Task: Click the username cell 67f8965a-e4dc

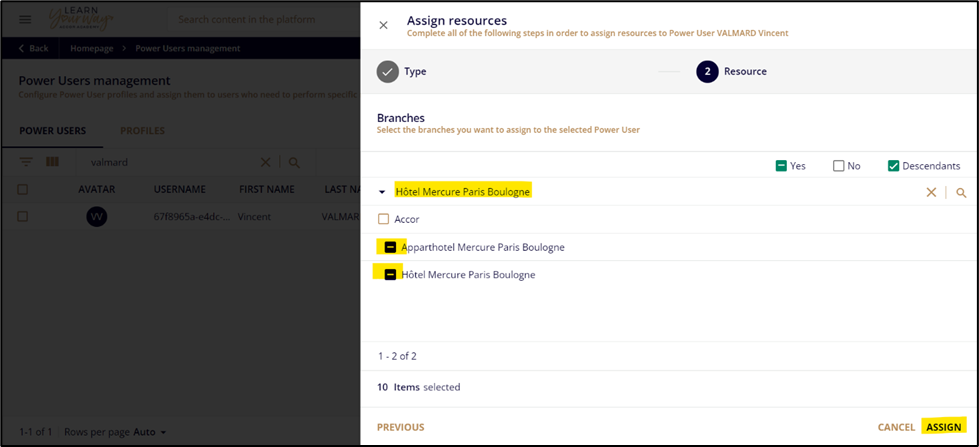Action: [x=192, y=217]
